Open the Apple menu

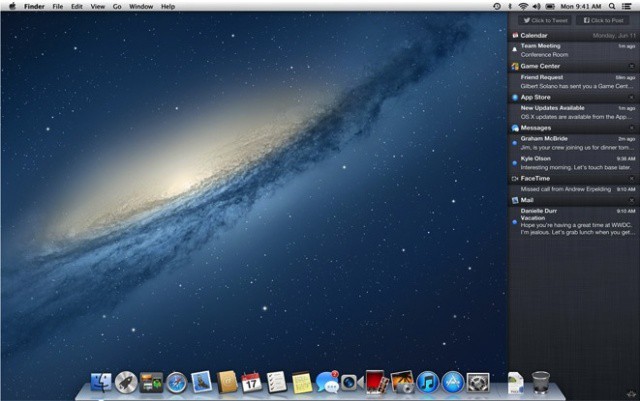[12, 6]
